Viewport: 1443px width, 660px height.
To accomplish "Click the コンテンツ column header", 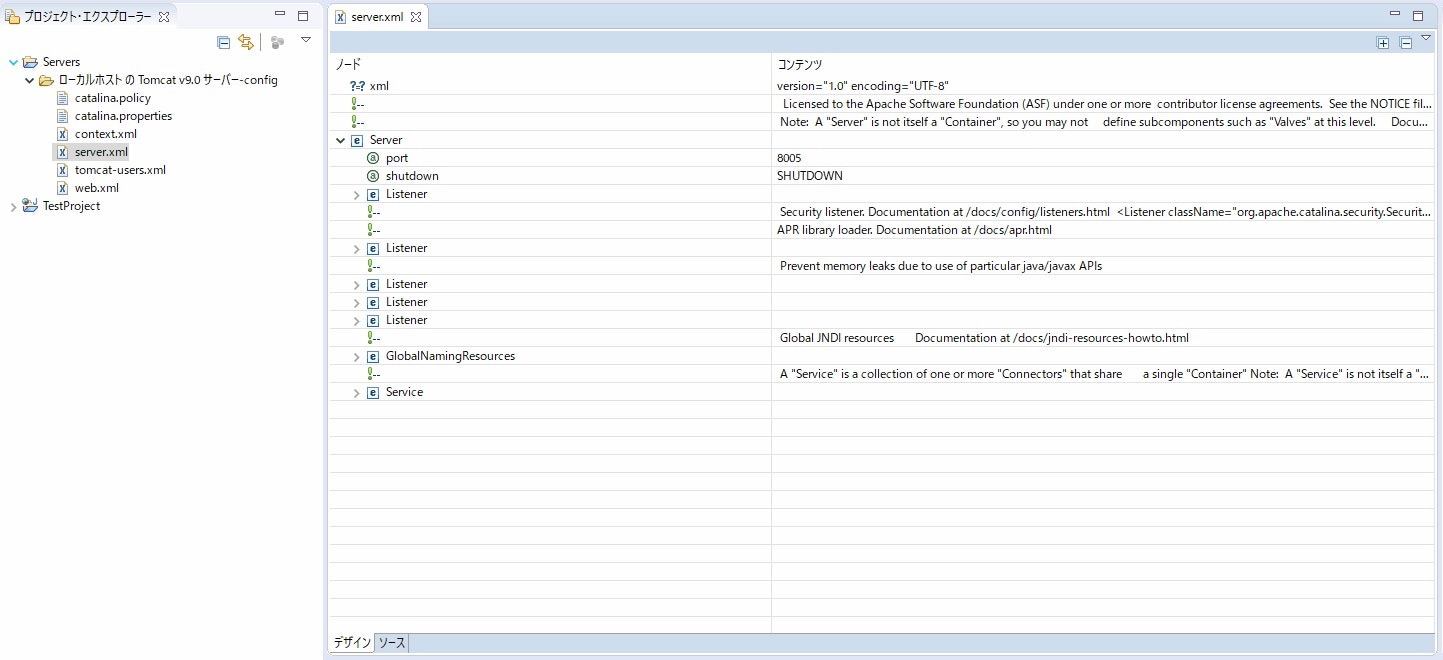I will tap(1103, 64).
